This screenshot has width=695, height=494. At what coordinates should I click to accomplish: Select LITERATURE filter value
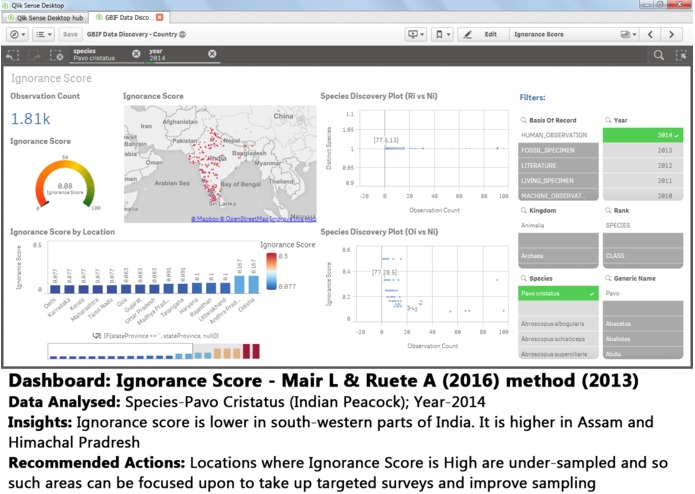558,165
